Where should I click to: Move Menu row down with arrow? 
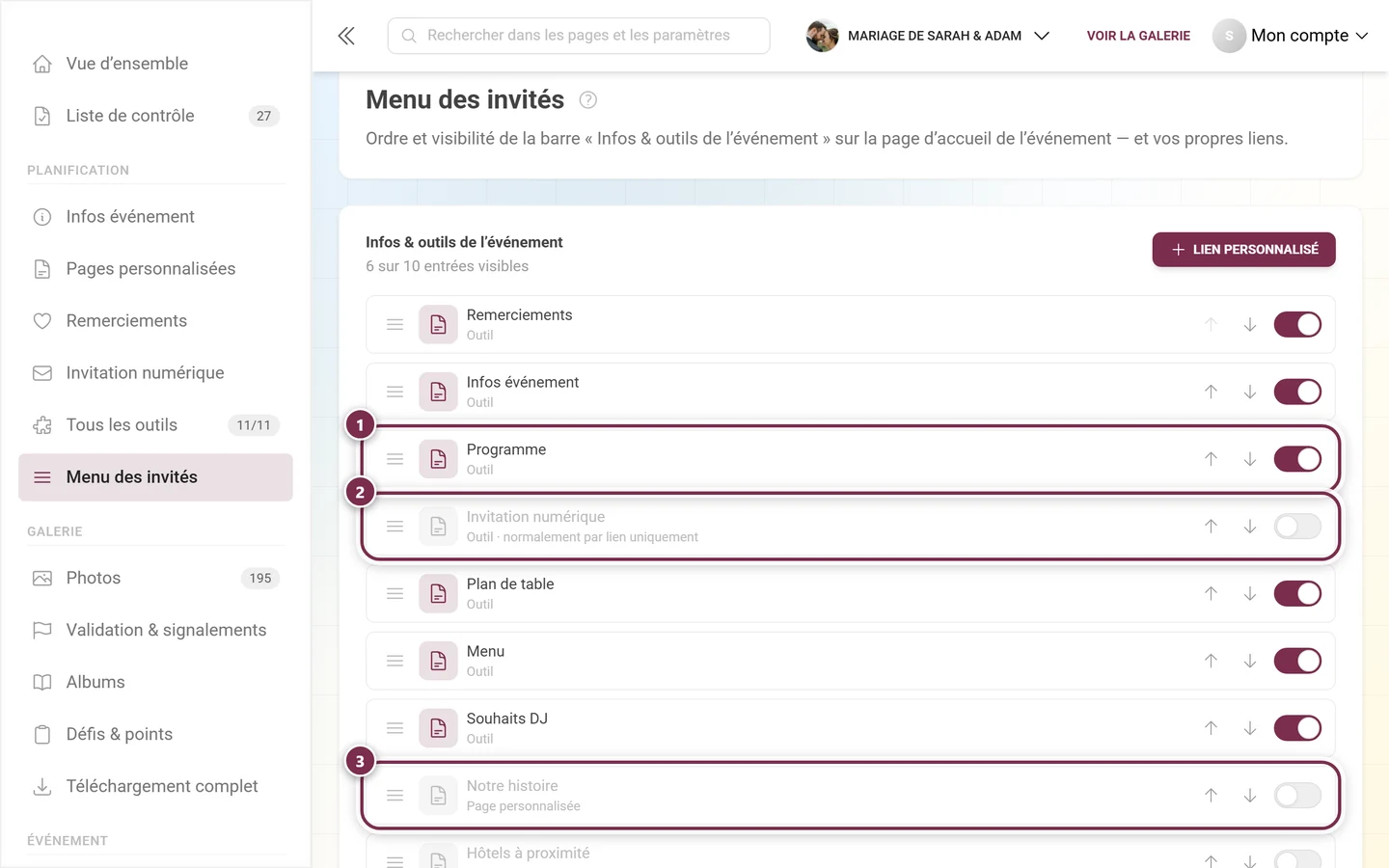(1249, 661)
